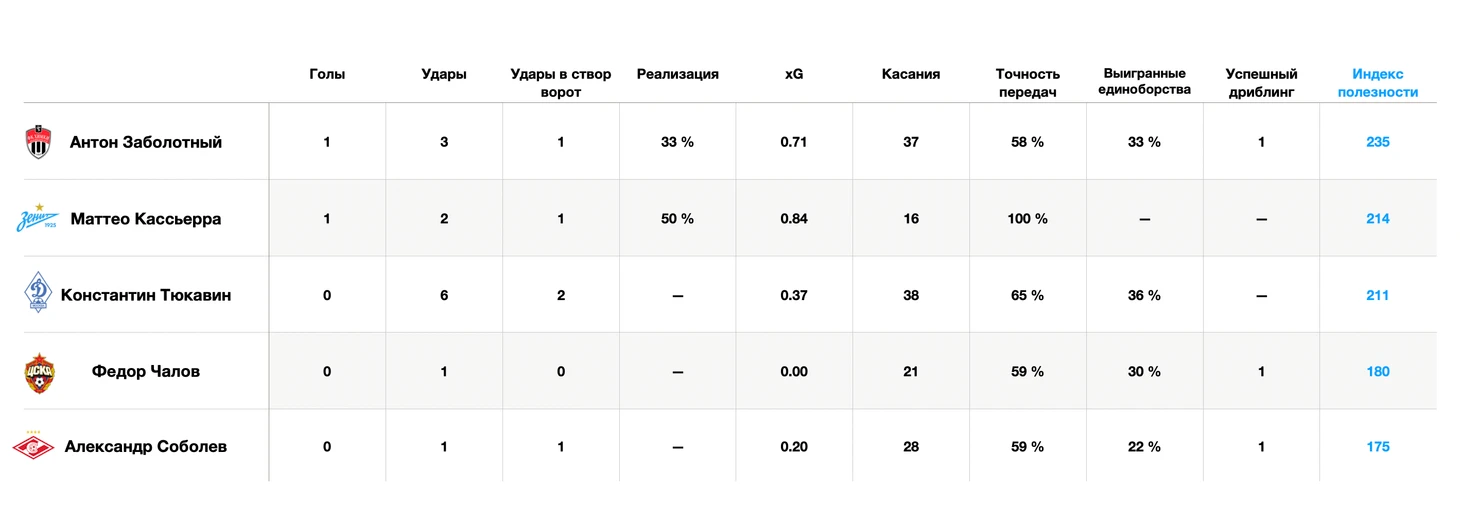Click the xG column header
The image size is (1460, 507).
(793, 74)
